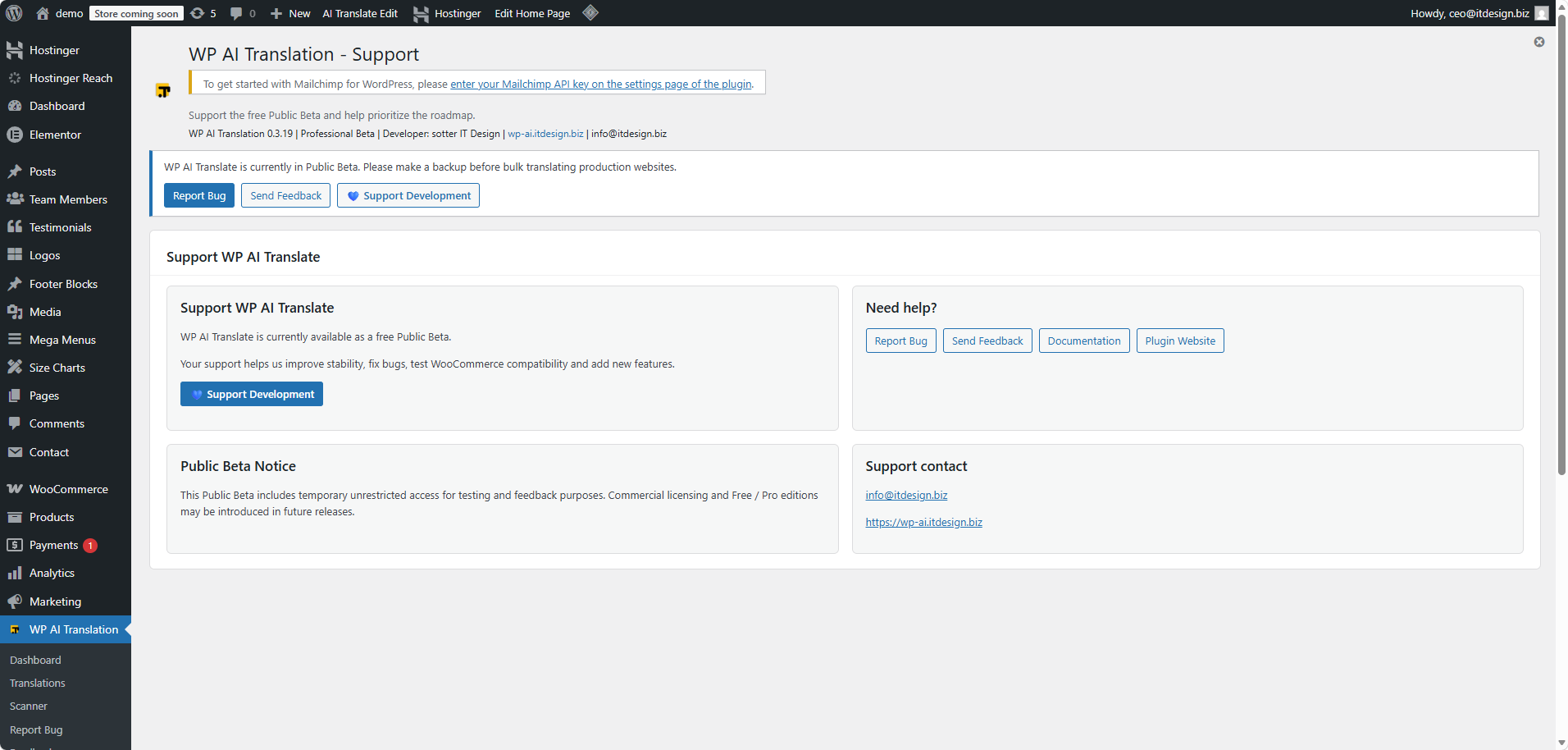Image resolution: width=1568 pixels, height=750 pixels.
Task: Click the filled blue Support Development button
Action: click(x=252, y=394)
